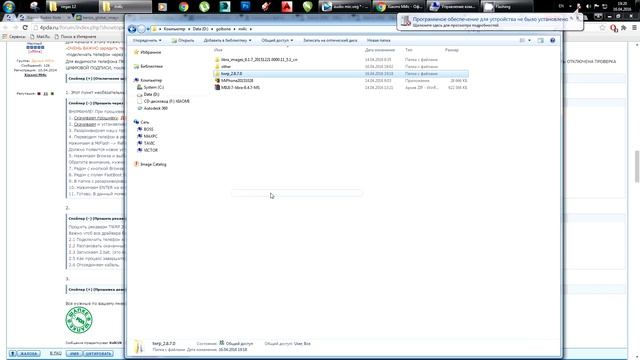Select Autodesk 360 in navigation pane

[156, 108]
